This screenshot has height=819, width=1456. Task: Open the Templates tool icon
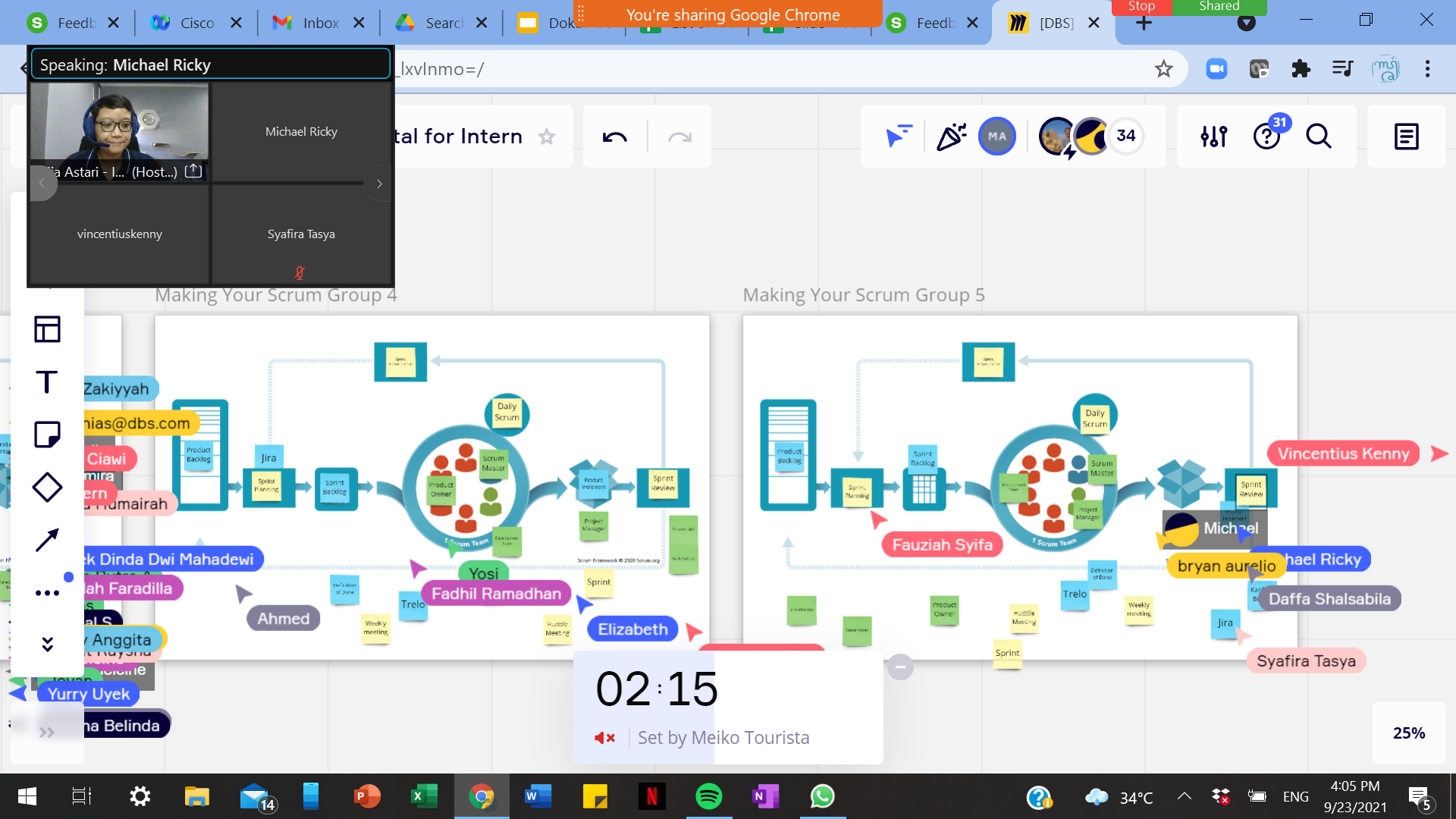coord(47,329)
